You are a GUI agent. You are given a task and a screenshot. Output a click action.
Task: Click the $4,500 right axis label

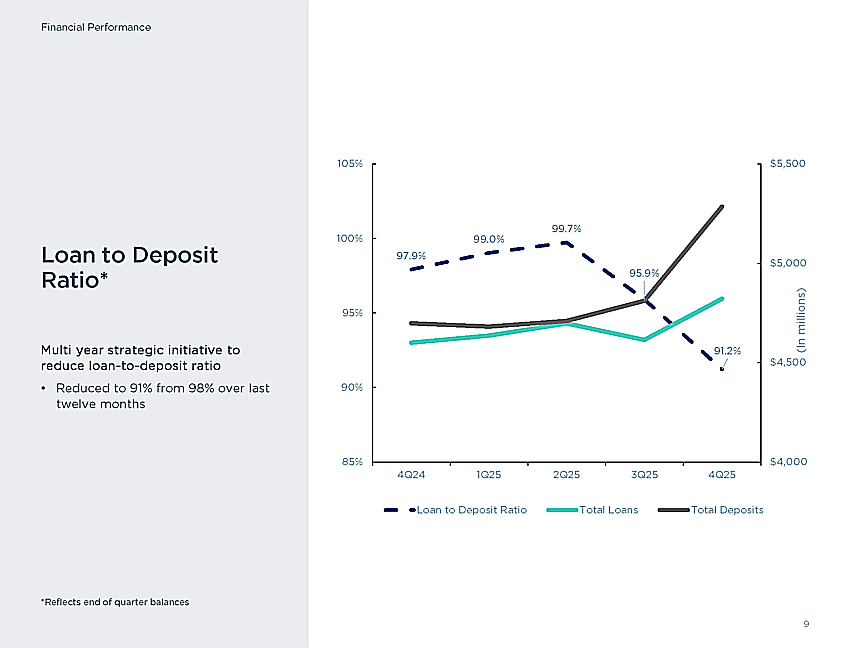(x=788, y=362)
